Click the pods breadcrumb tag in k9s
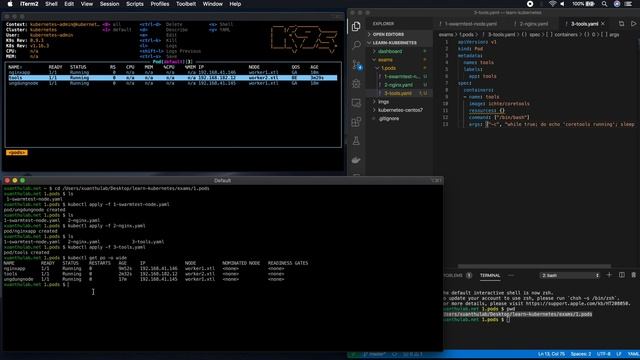This screenshot has height=360, width=640. (17, 153)
